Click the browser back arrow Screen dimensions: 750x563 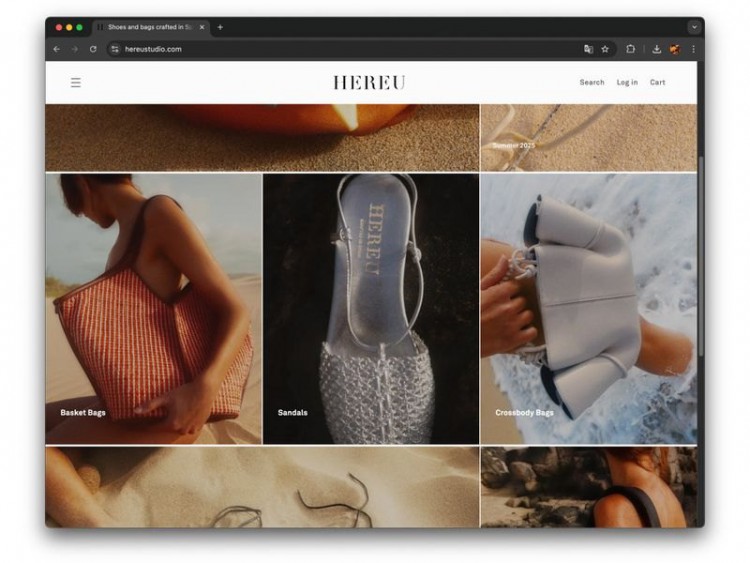[x=56, y=49]
